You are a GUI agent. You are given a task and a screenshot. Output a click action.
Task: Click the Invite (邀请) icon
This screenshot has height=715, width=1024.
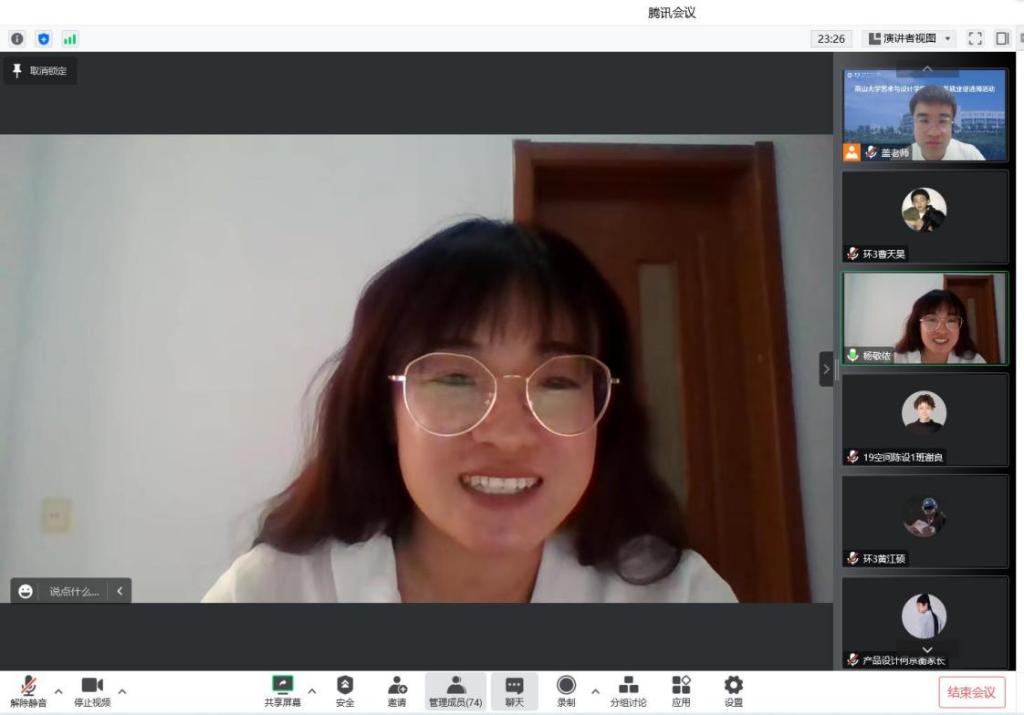pyautogui.click(x=397, y=690)
